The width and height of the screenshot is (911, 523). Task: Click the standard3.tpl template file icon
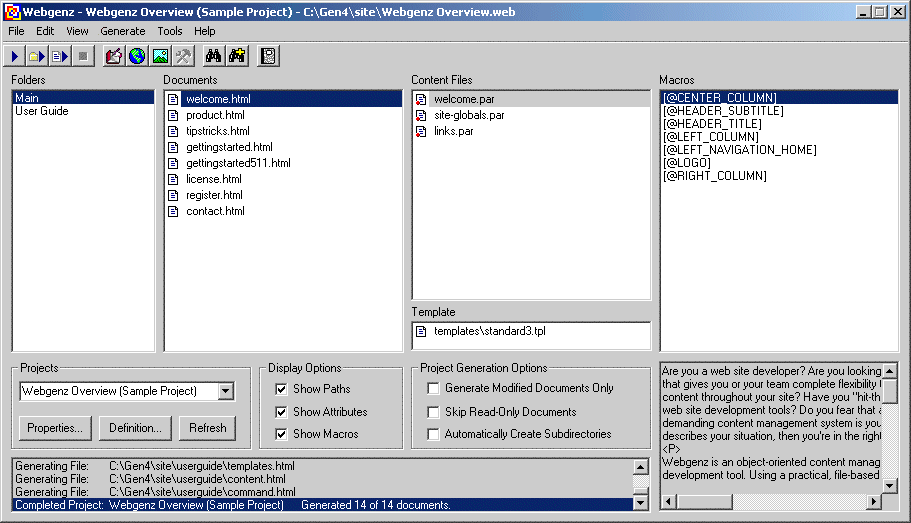(421, 331)
